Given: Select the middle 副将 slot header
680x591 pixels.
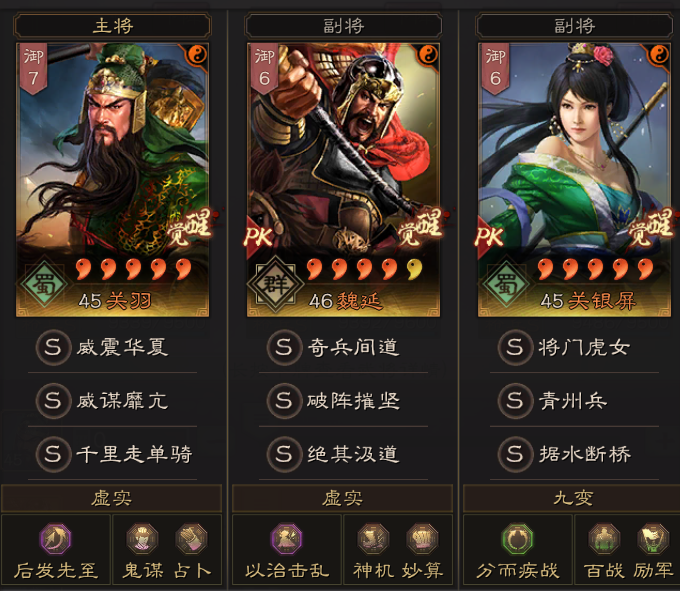Looking at the screenshot, I should click(x=343, y=26).
